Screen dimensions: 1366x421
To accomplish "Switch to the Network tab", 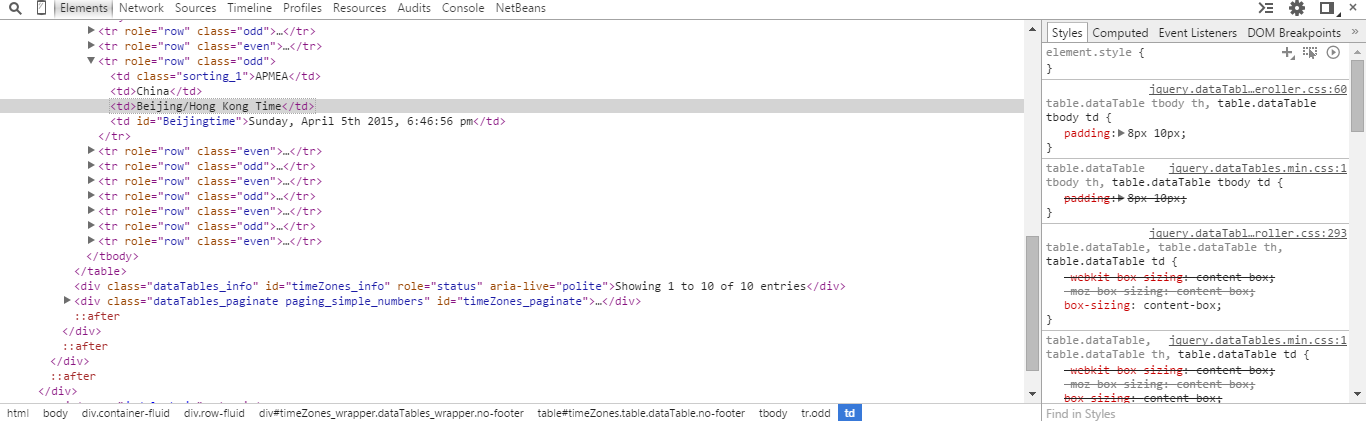I will pos(141,8).
